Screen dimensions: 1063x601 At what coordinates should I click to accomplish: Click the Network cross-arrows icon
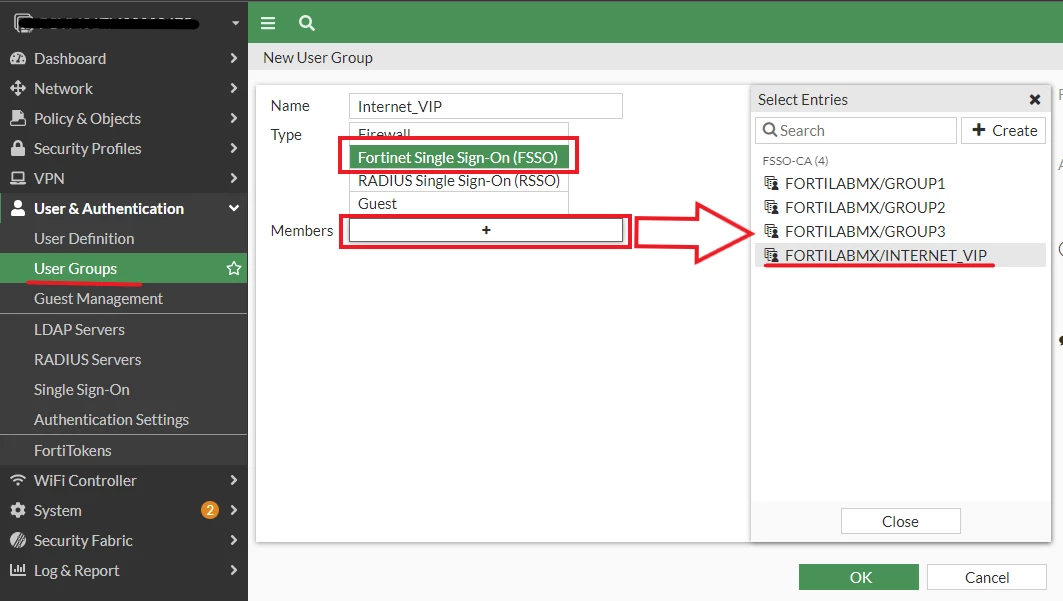[18, 89]
